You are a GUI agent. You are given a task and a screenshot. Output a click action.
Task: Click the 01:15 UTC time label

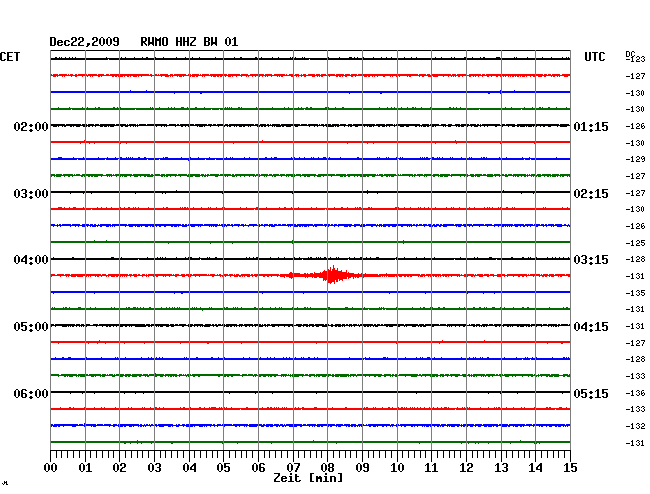(x=591, y=127)
